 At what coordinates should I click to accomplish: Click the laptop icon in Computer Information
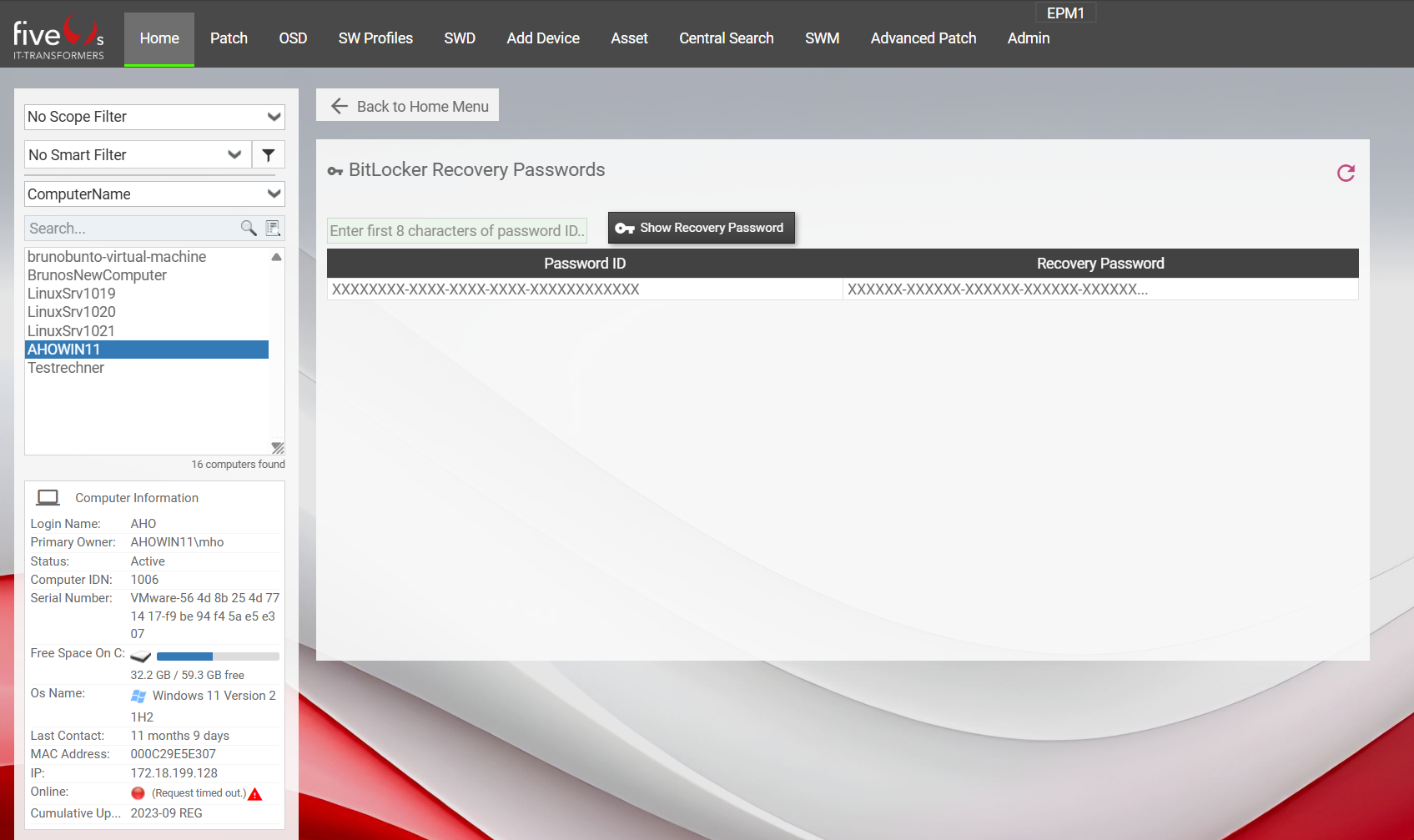pos(48,498)
